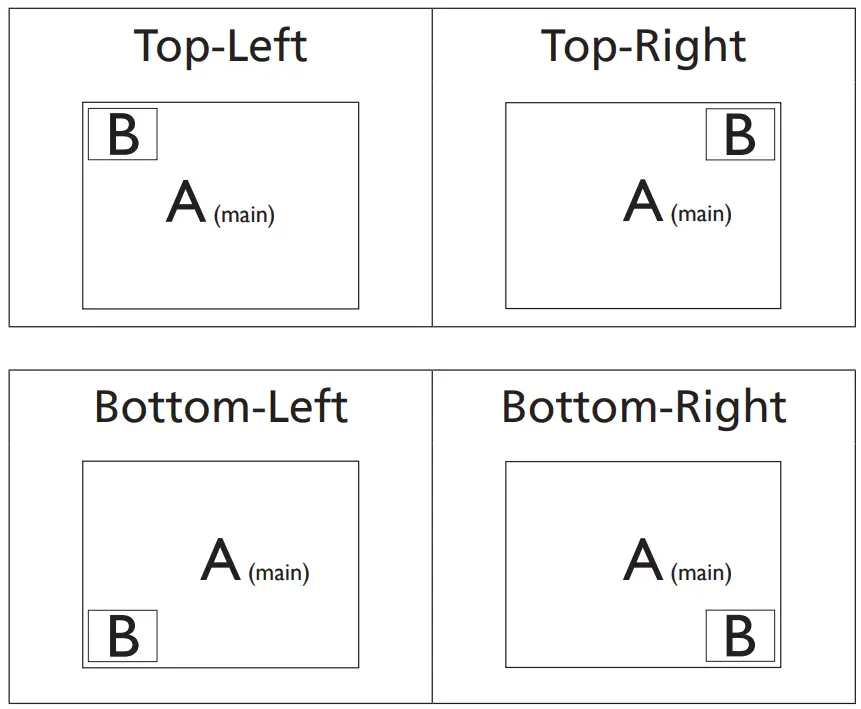861x709 pixels.
Task: Select the B sub-window in Top-Right diagram
Action: (740, 134)
